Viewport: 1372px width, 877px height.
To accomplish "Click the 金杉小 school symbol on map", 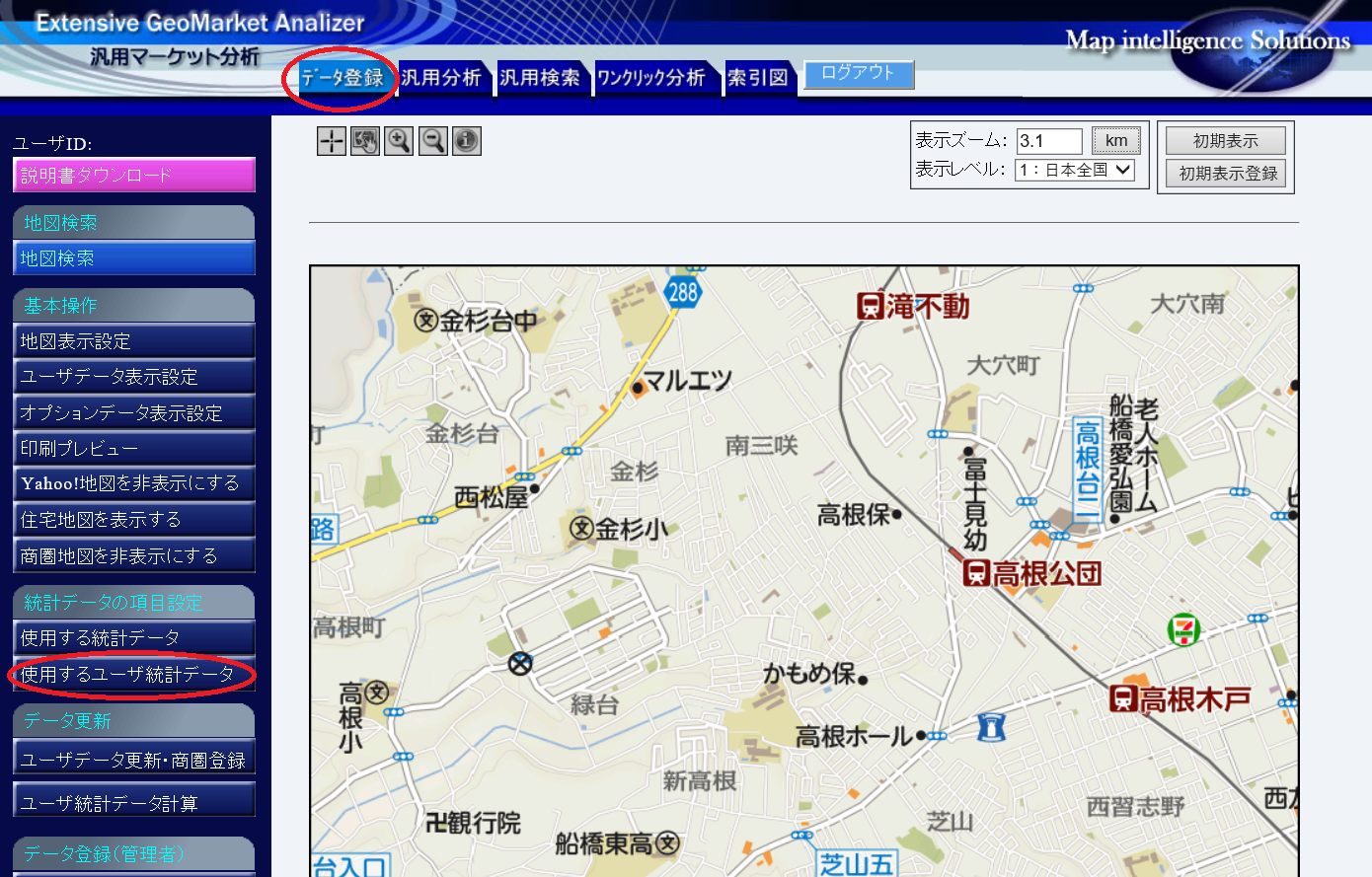I will point(581,530).
